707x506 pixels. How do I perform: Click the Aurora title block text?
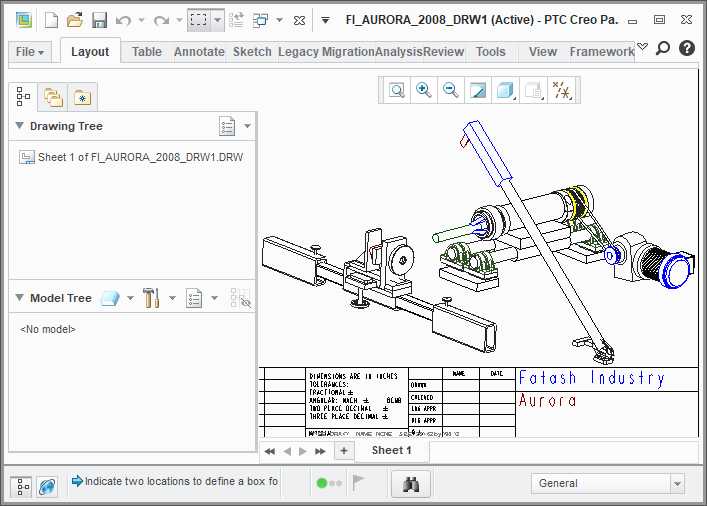547,400
